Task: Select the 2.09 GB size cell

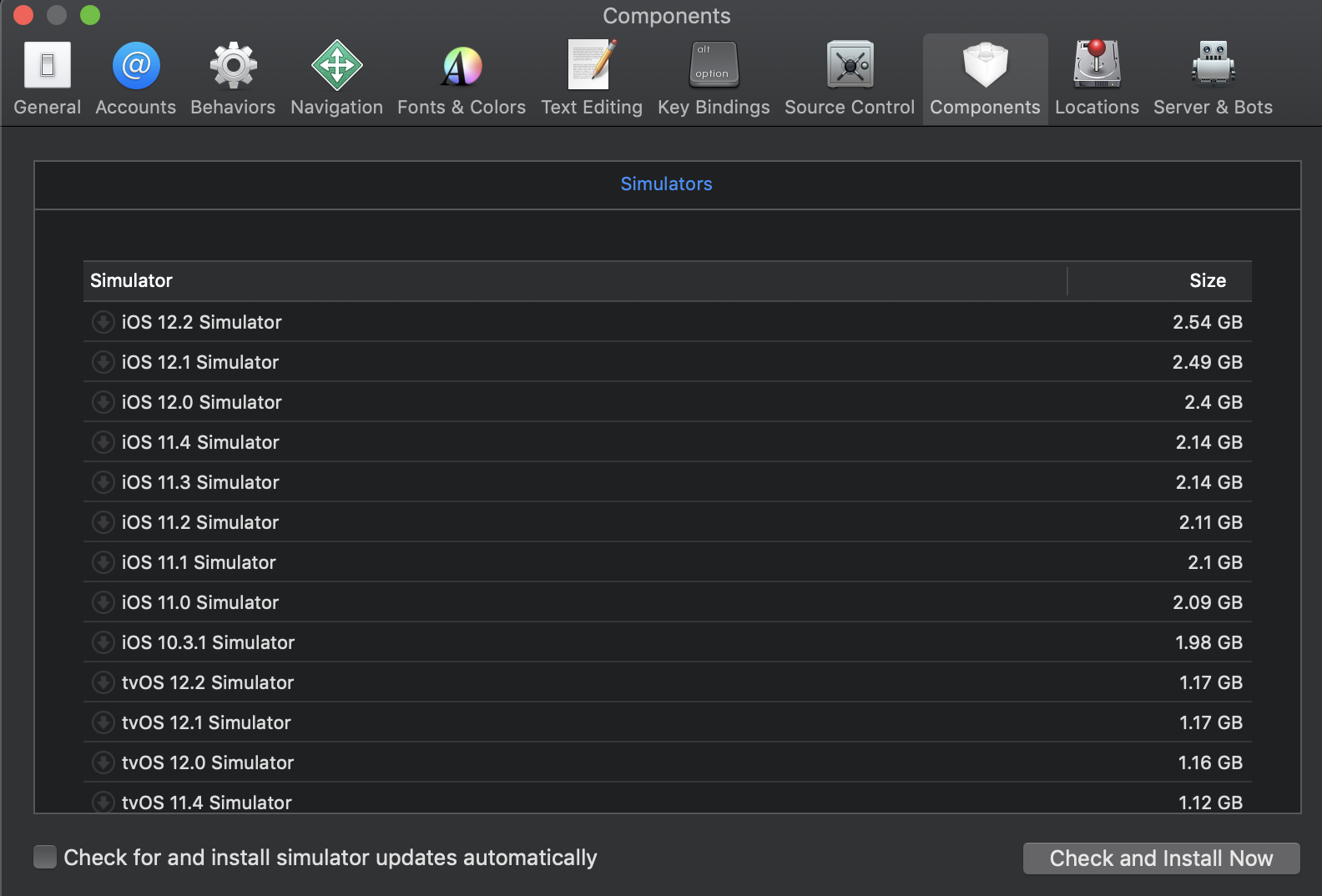Action: tap(1207, 602)
